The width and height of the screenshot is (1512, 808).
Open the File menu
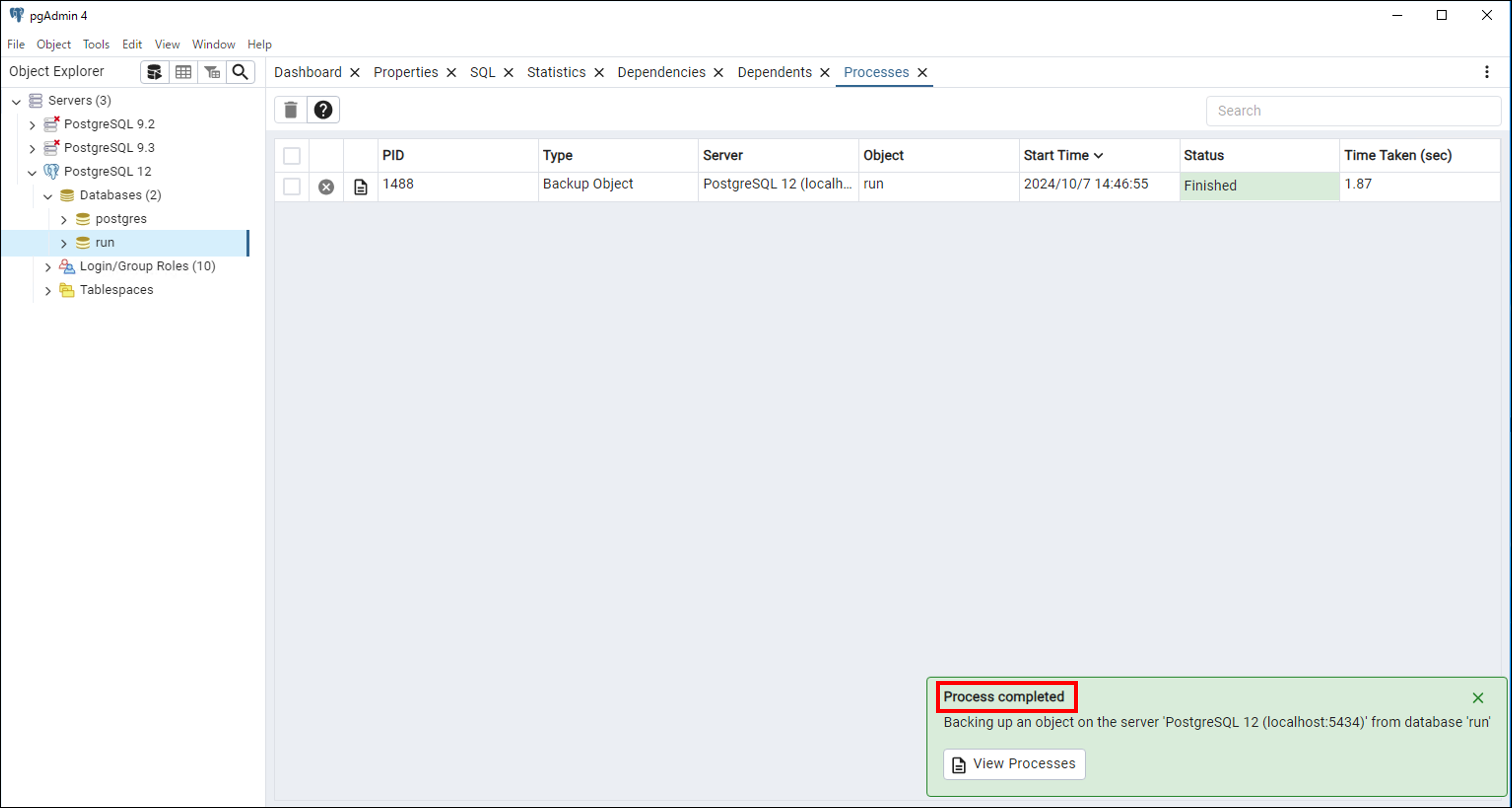click(16, 44)
